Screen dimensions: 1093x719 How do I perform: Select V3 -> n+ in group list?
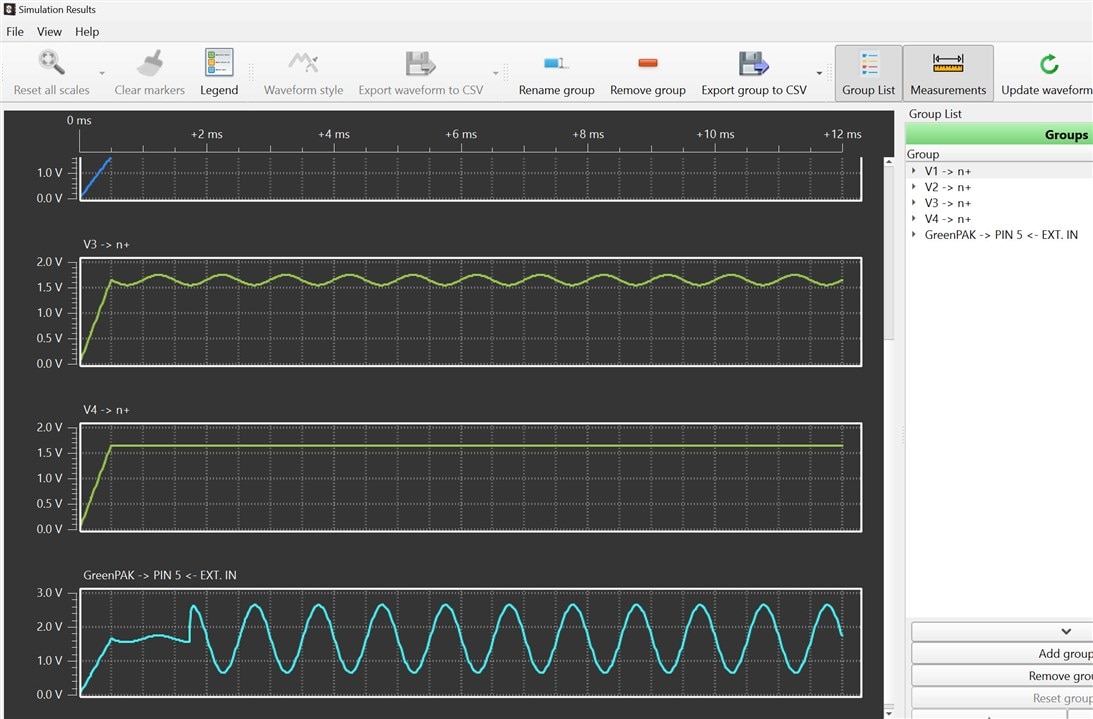pos(947,203)
